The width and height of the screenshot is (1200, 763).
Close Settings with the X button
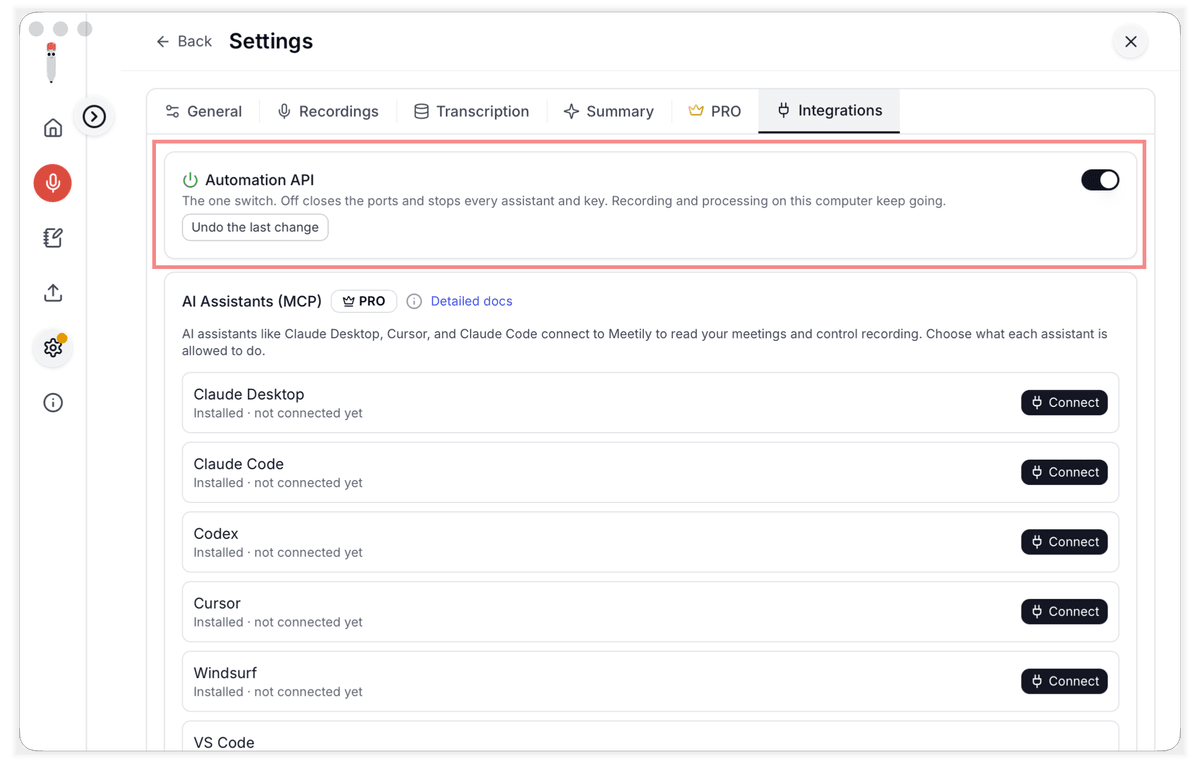1131,41
